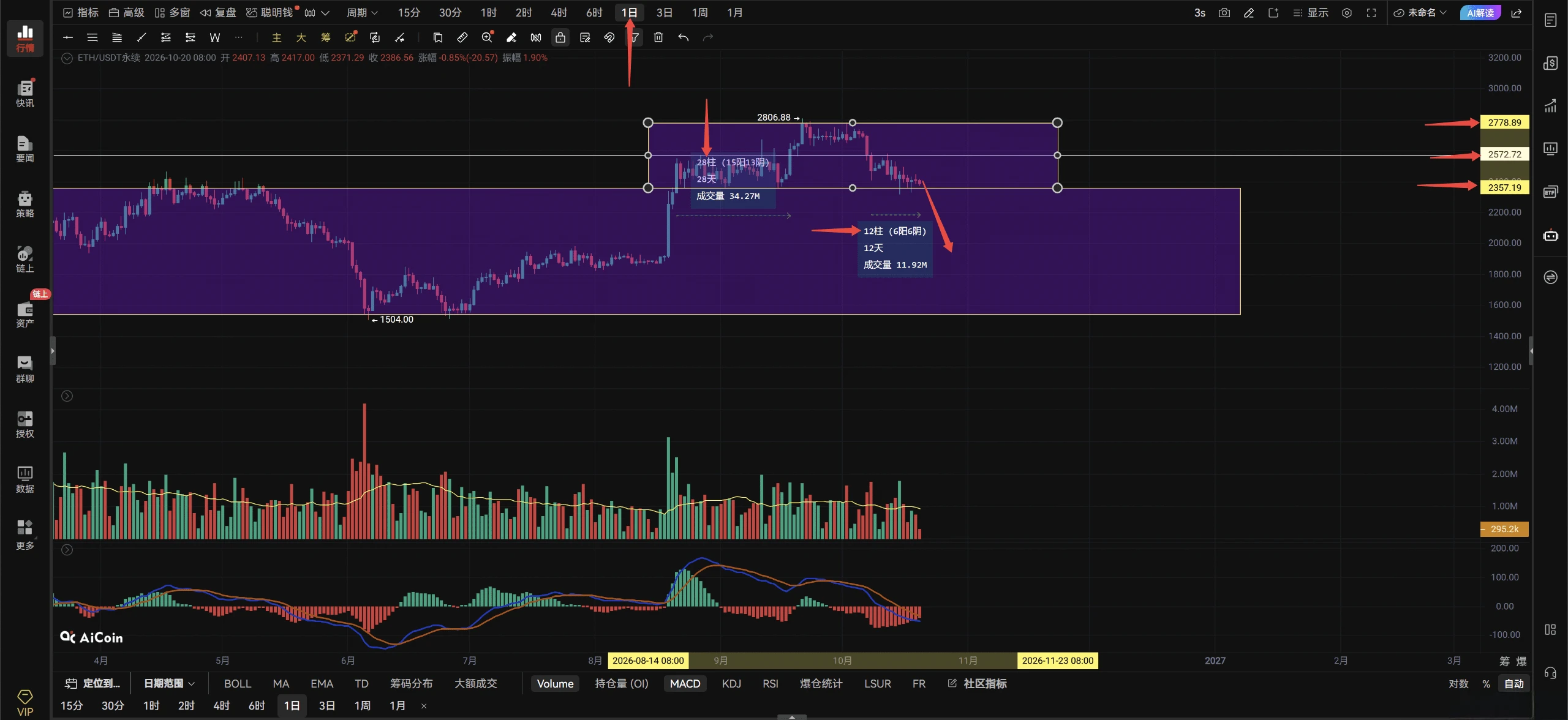Collapse the Volume indicator pane chevron
The image size is (1568, 720).
pyautogui.click(x=67, y=396)
